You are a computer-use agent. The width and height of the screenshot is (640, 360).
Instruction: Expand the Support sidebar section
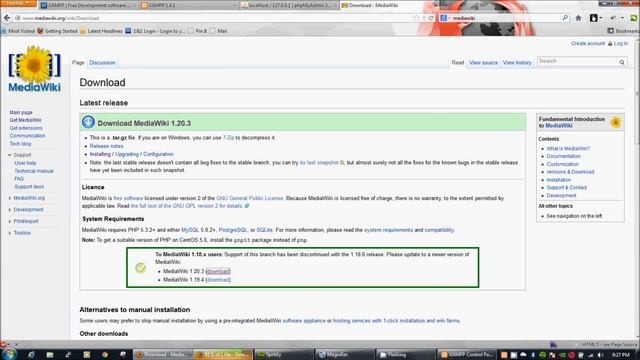[x=10, y=155]
